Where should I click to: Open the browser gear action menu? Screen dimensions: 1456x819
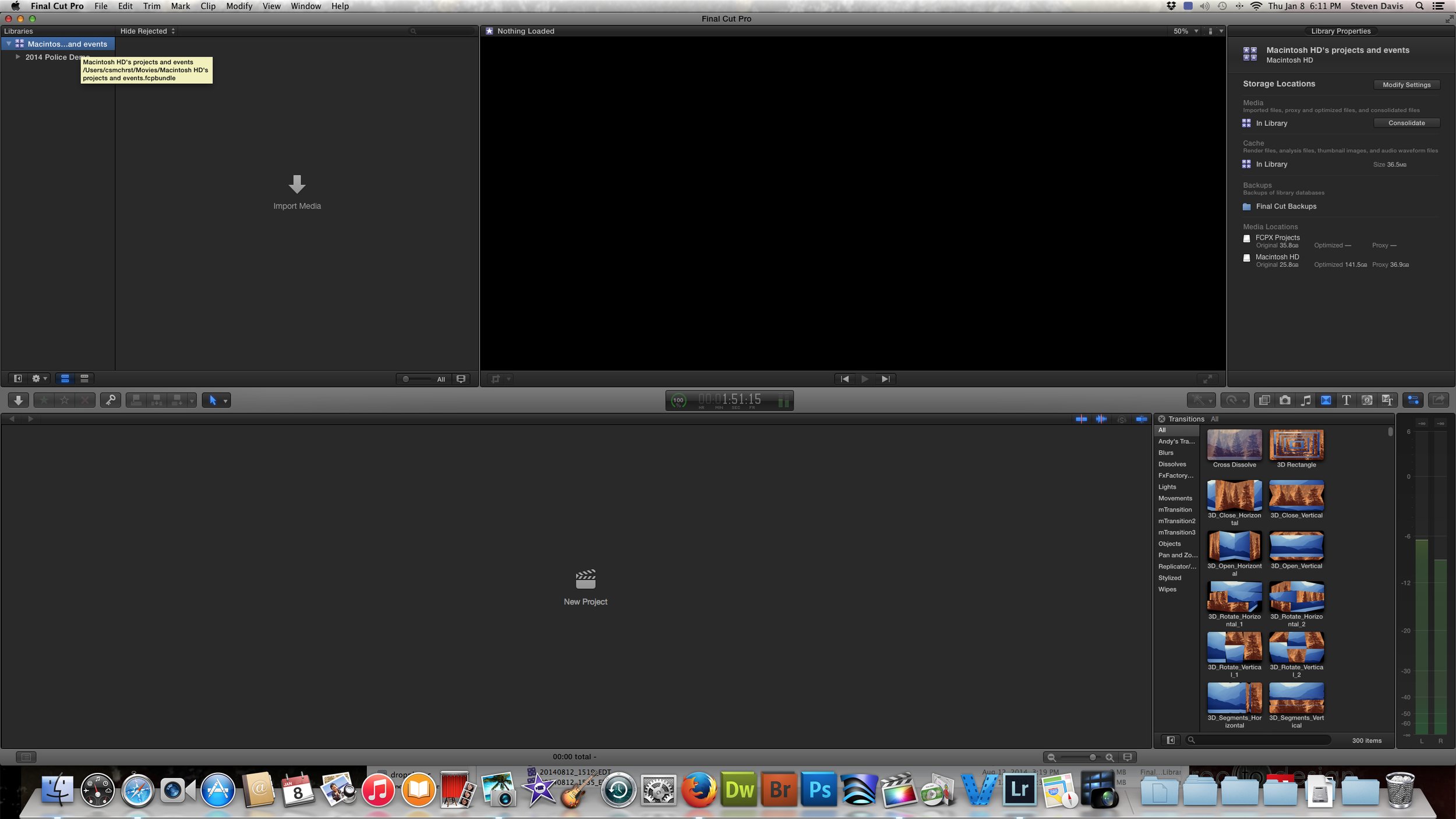(x=39, y=379)
